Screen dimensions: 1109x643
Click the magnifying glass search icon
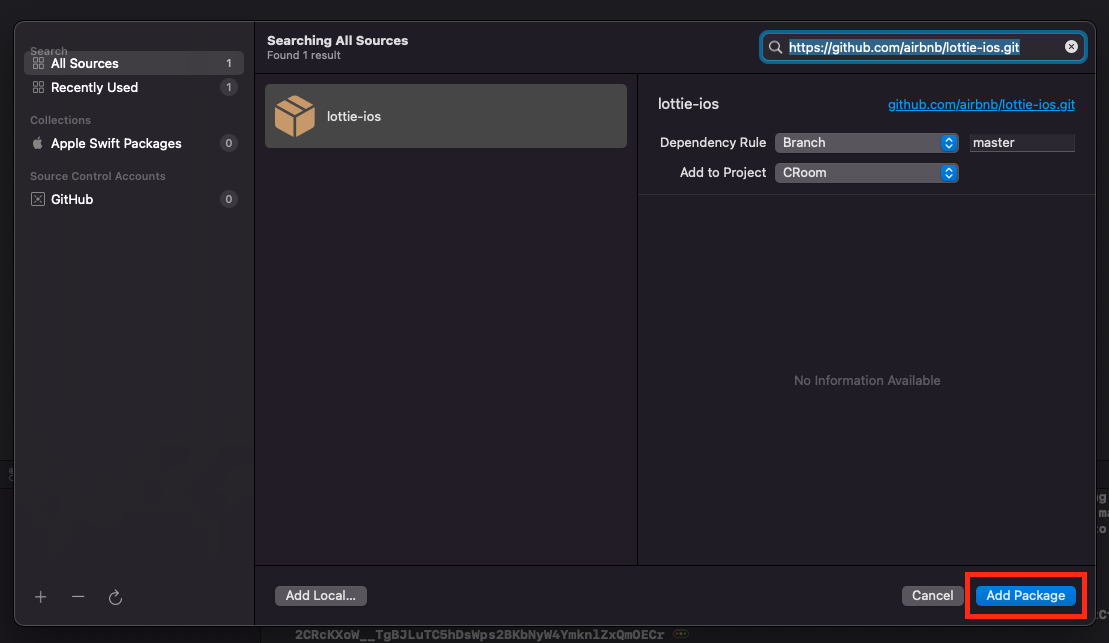pyautogui.click(x=775, y=47)
